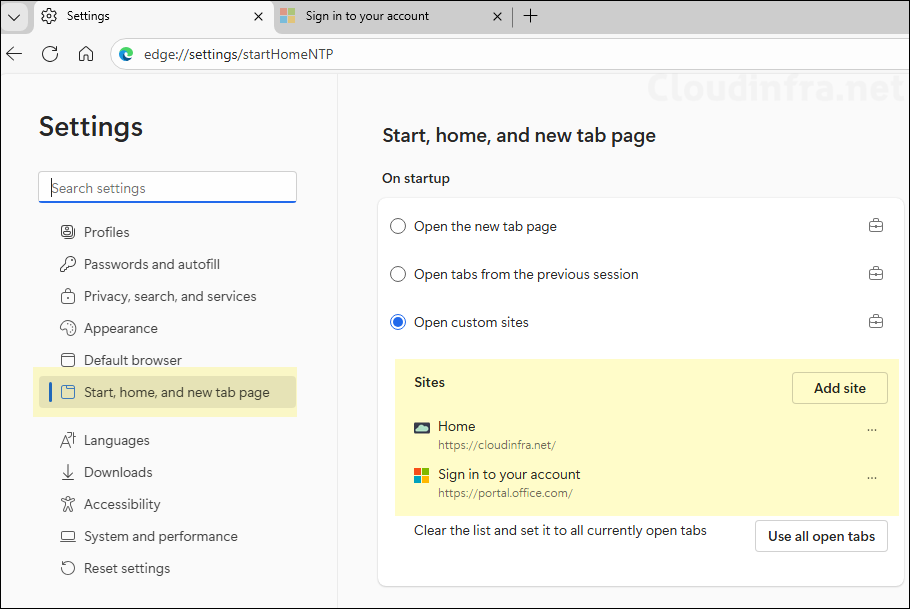Click the Add site button
Screen dimensions: 910x609
[839, 388]
